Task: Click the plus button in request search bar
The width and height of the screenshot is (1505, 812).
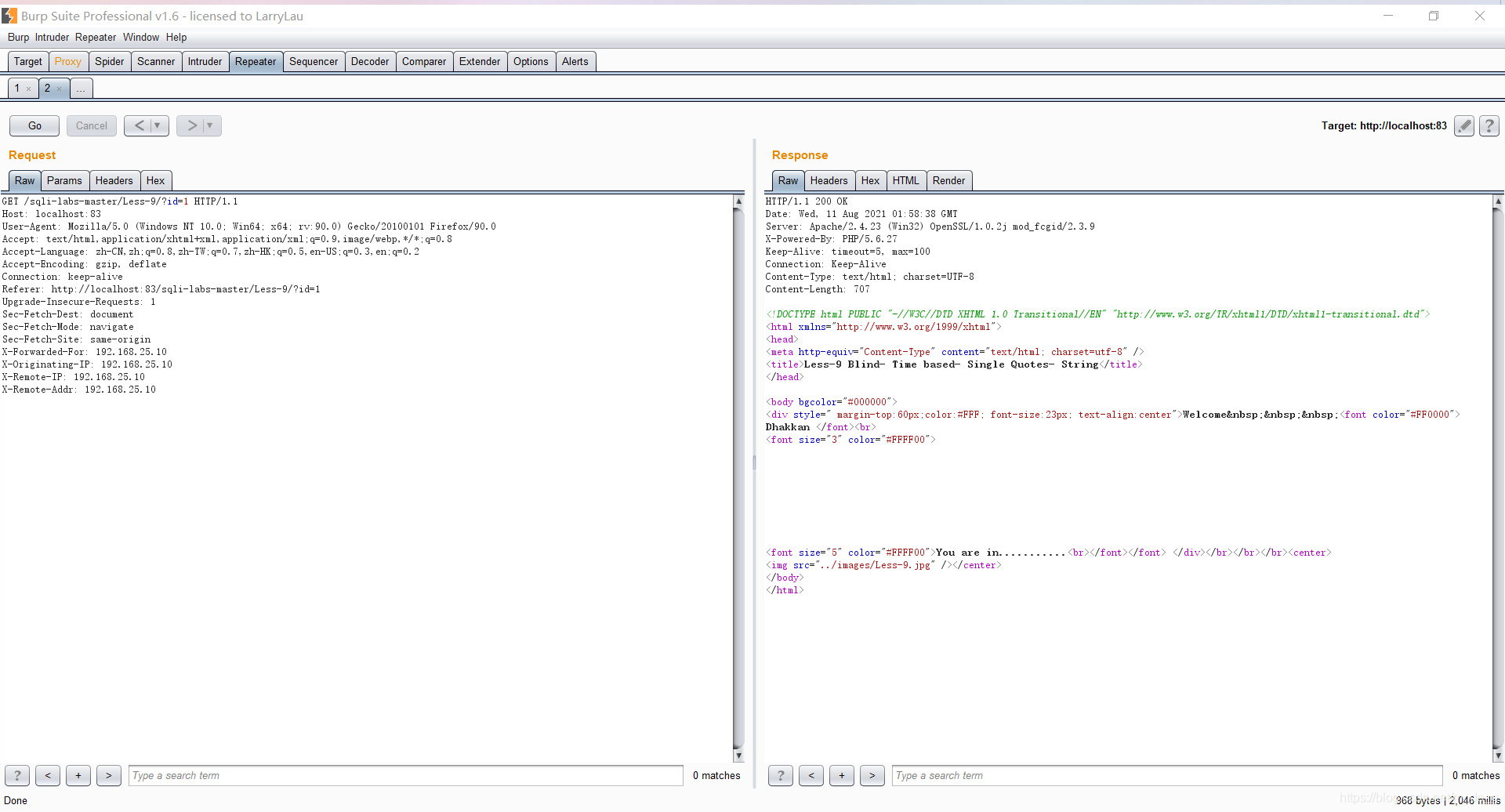Action: (78, 775)
